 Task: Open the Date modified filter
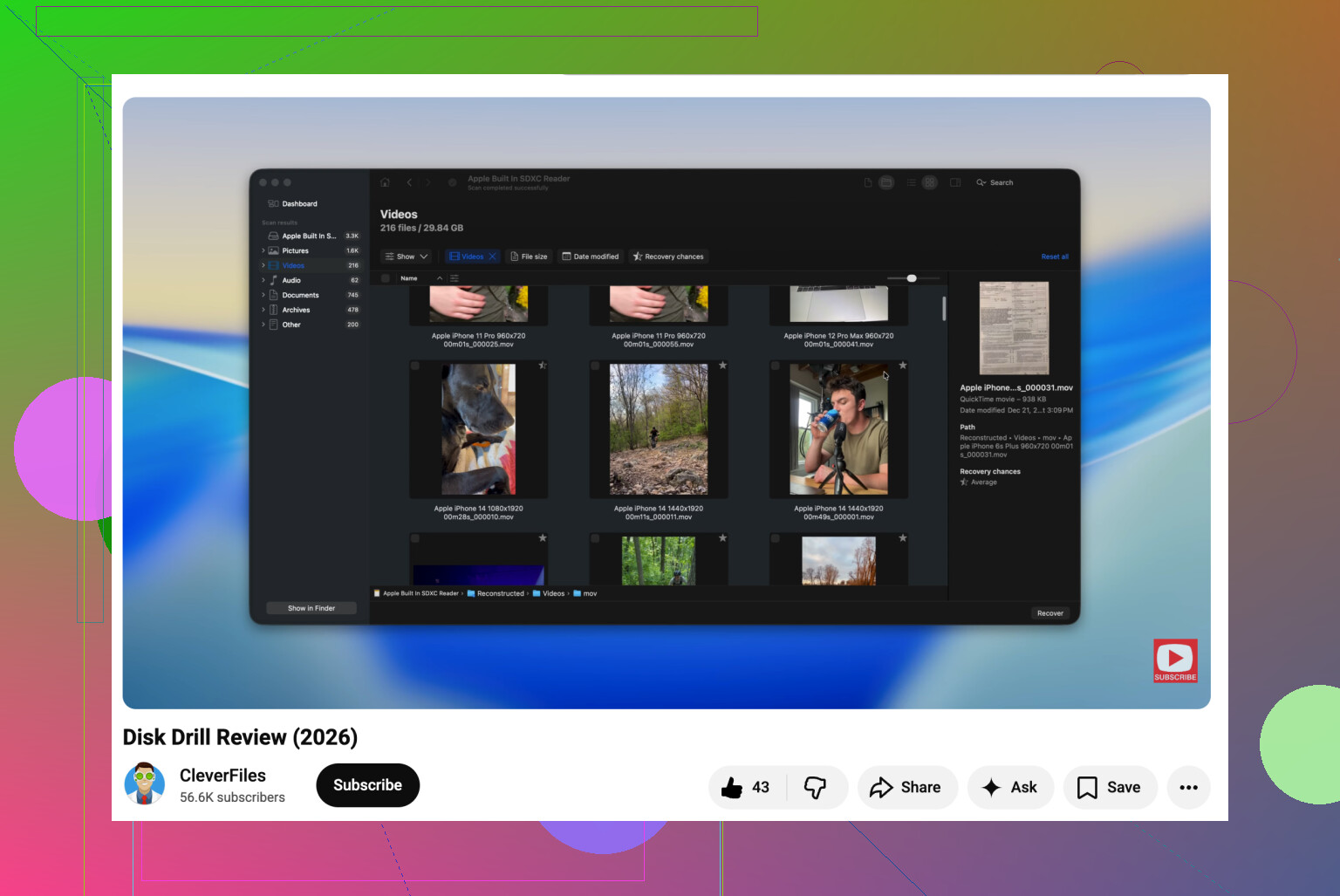[591, 256]
